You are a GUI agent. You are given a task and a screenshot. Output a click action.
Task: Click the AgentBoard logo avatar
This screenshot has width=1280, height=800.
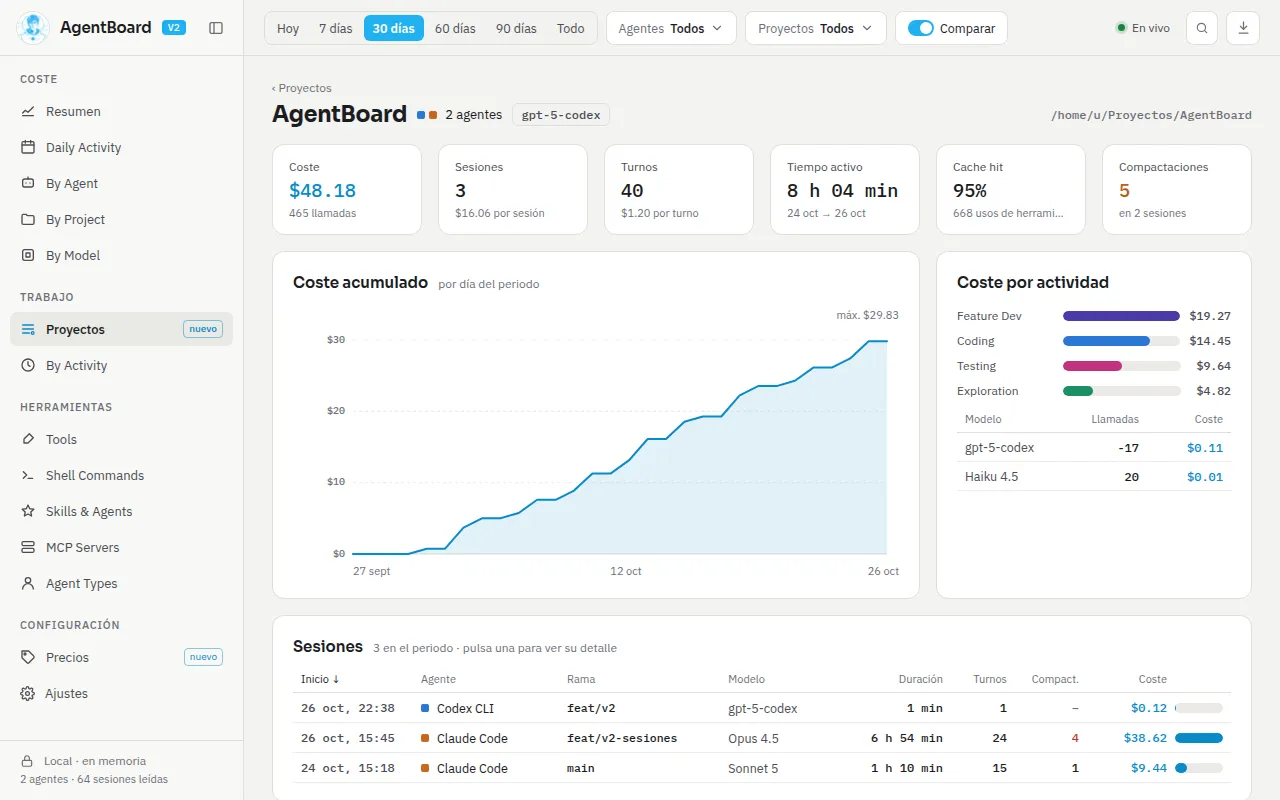(33, 28)
